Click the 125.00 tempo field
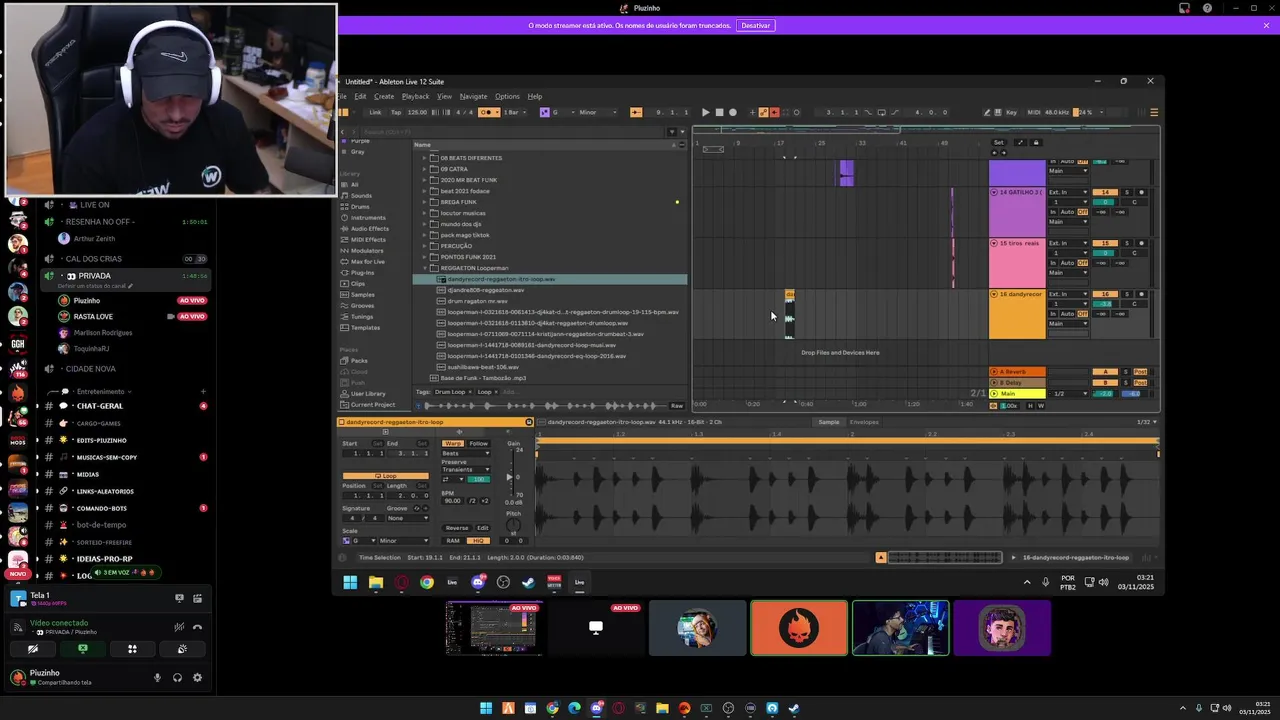 coord(417,112)
